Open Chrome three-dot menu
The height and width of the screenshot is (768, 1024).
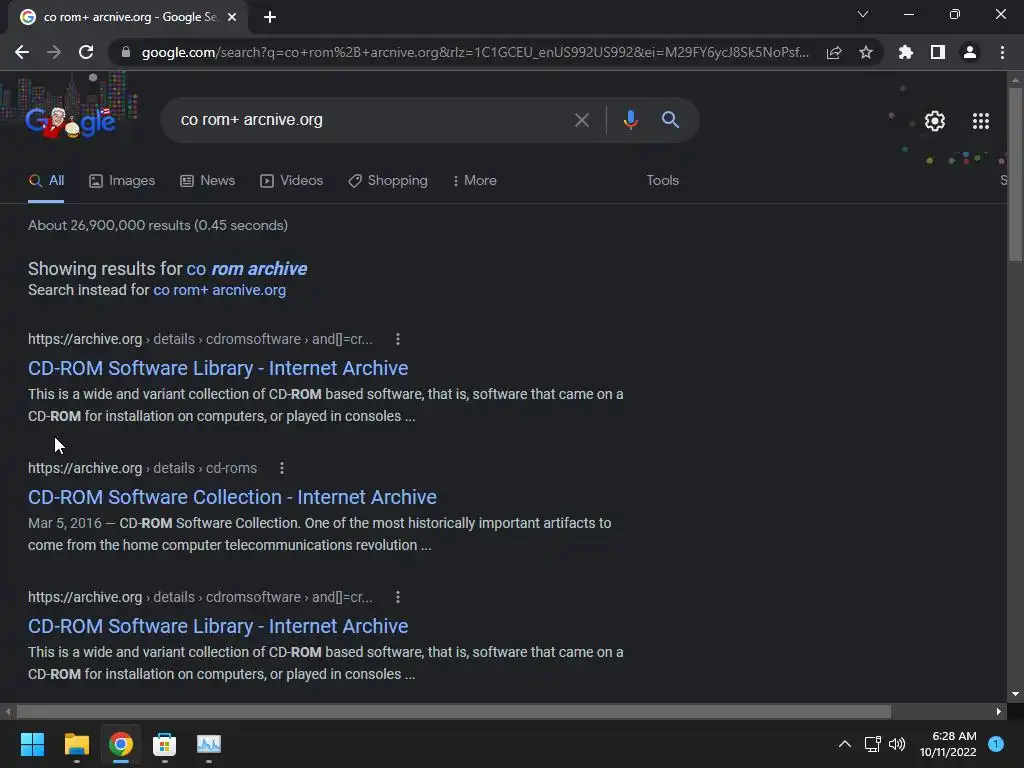(1002, 52)
